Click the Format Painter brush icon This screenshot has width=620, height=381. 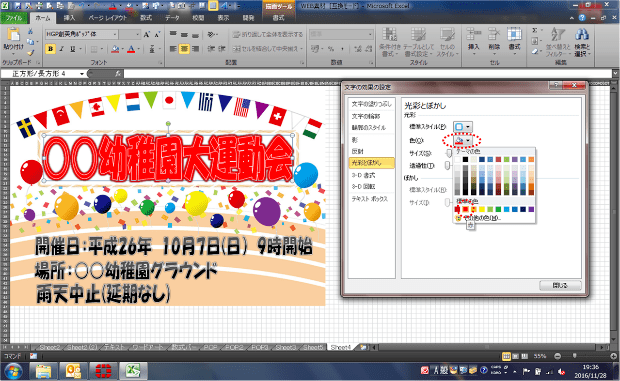[x=30, y=53]
